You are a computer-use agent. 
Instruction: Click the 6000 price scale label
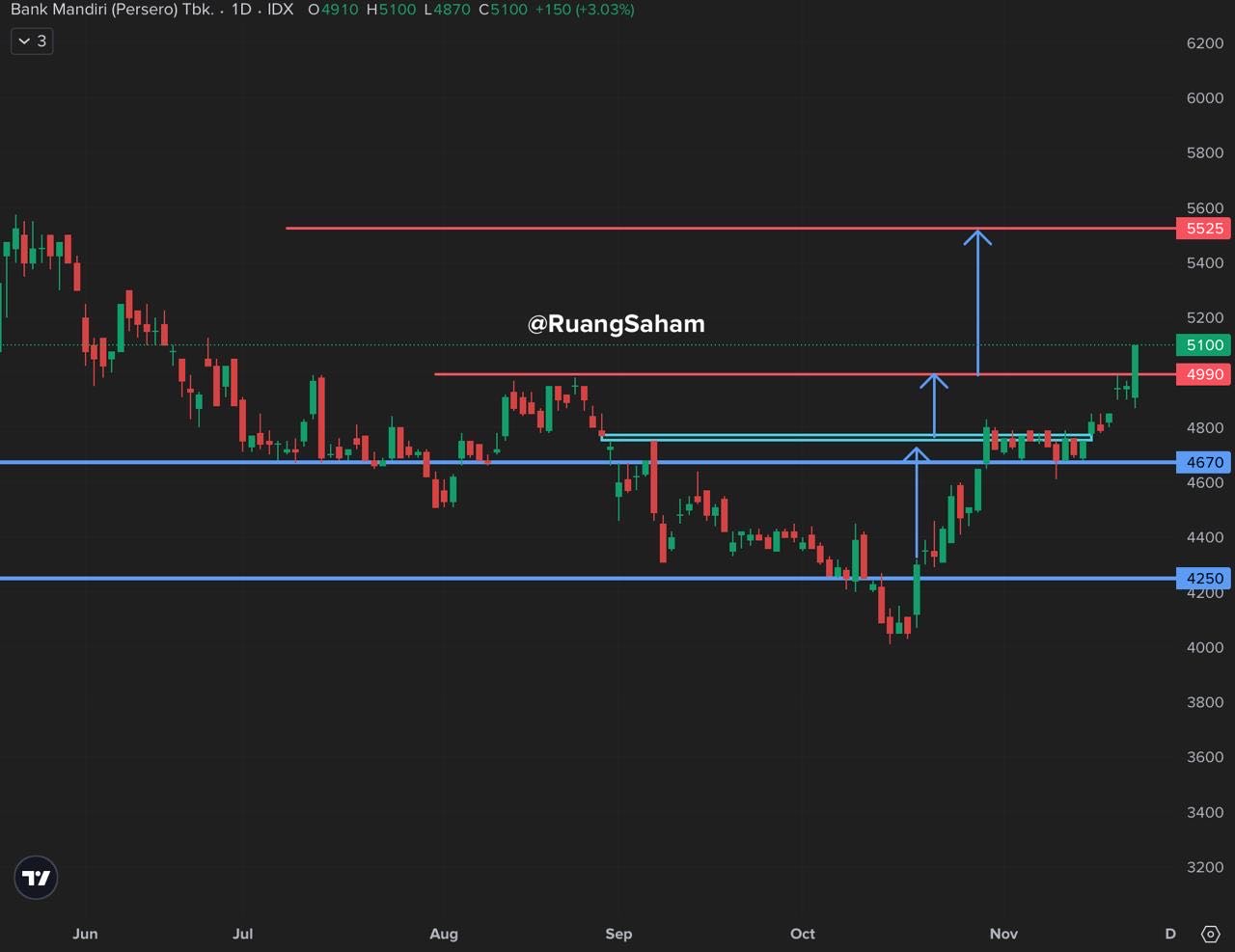click(1205, 98)
